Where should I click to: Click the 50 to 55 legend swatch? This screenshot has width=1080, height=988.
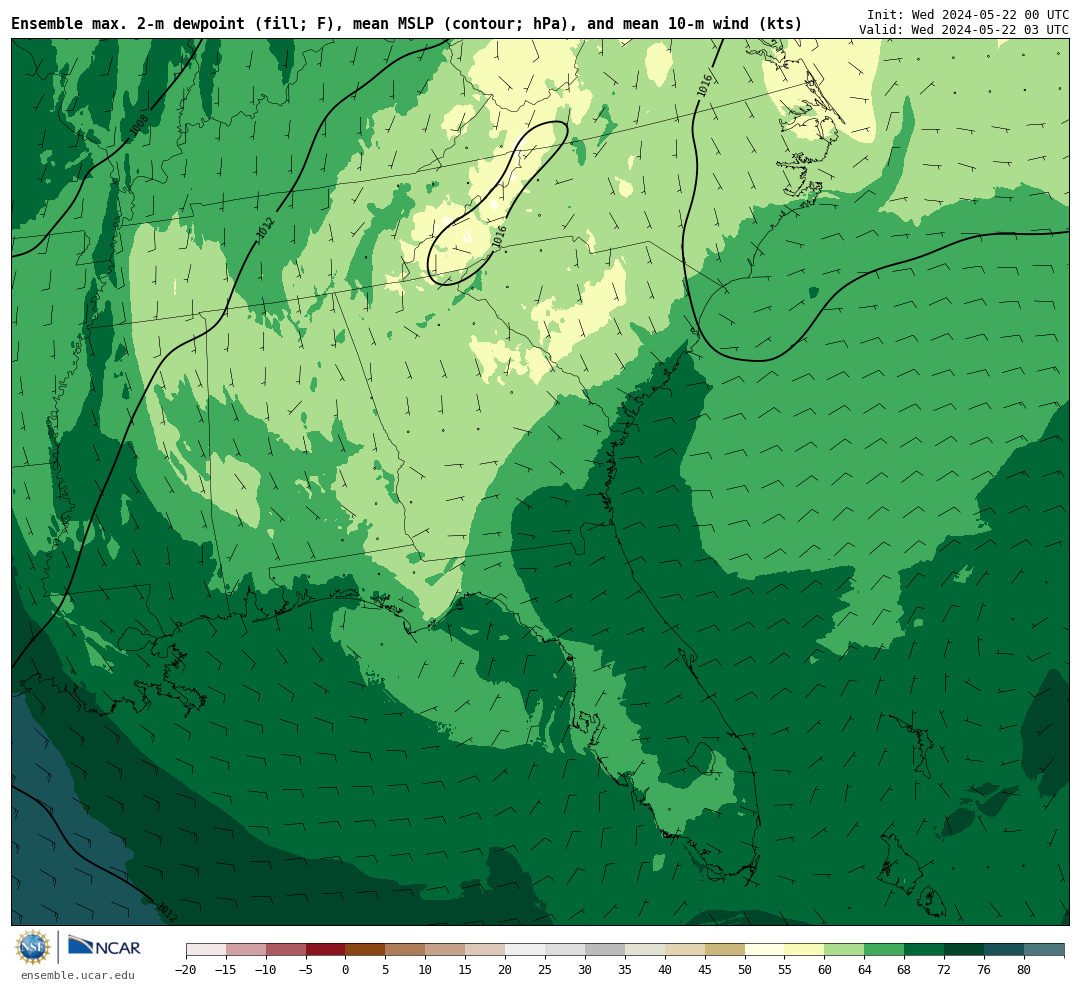[765, 950]
